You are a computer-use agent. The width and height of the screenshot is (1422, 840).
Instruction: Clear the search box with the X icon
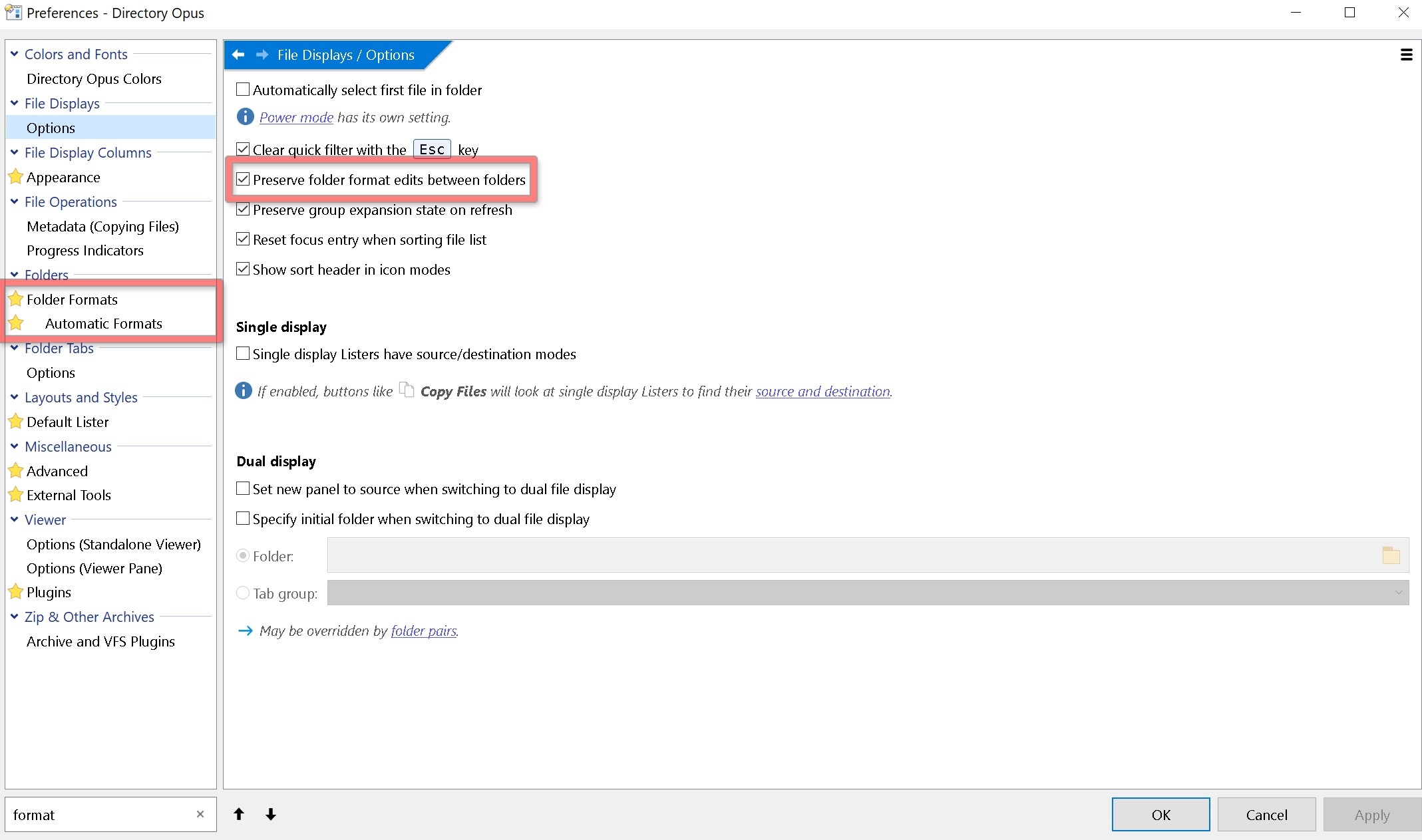[200, 814]
